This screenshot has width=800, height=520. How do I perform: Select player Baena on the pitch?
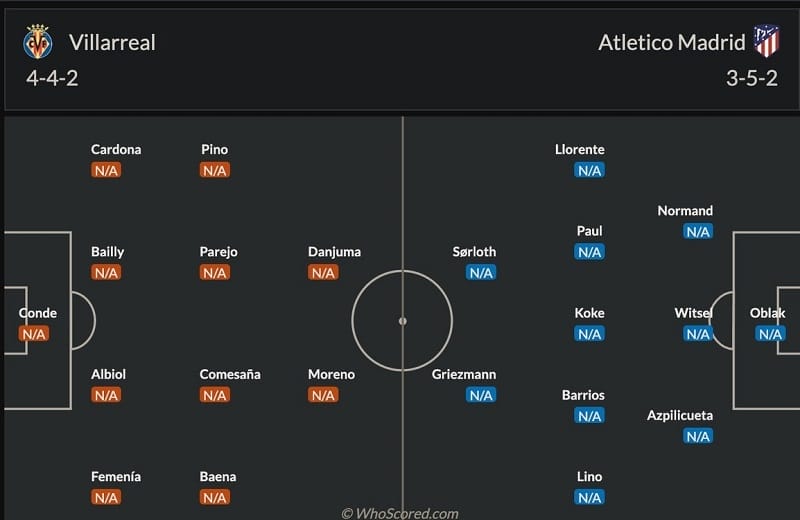pos(218,477)
